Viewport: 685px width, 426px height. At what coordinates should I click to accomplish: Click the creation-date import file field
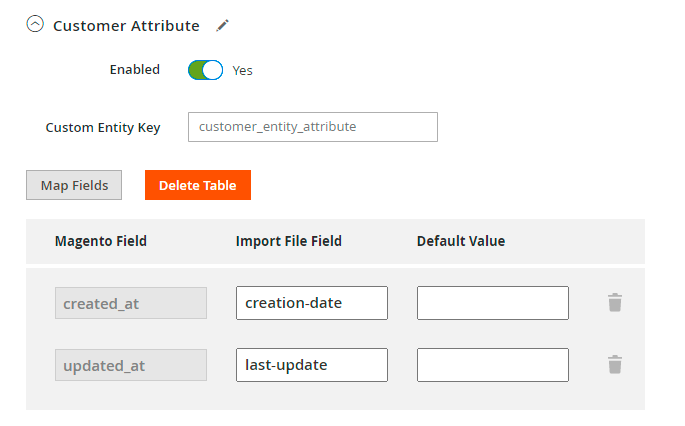coord(312,303)
